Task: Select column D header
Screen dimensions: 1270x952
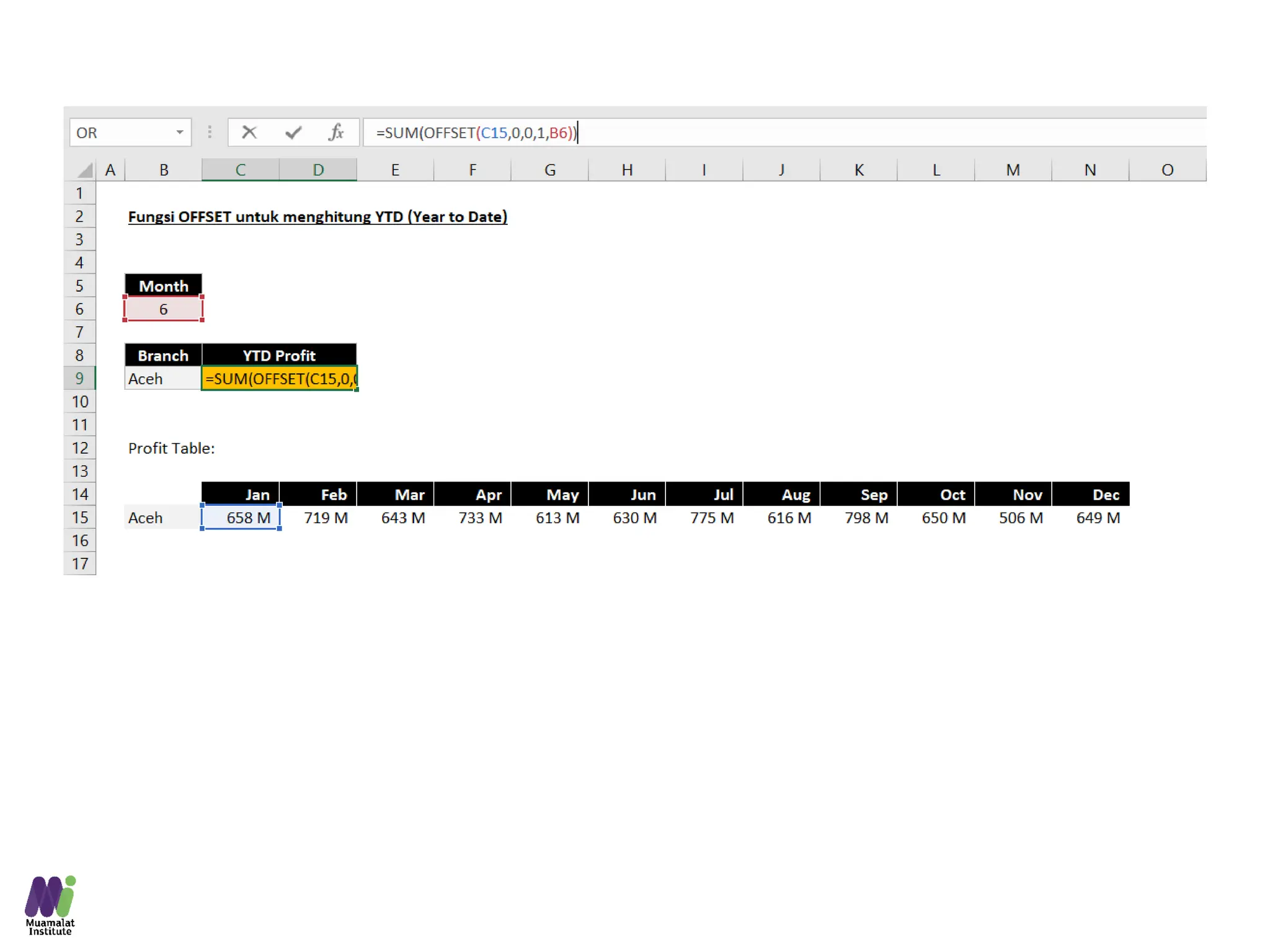Action: coord(317,170)
